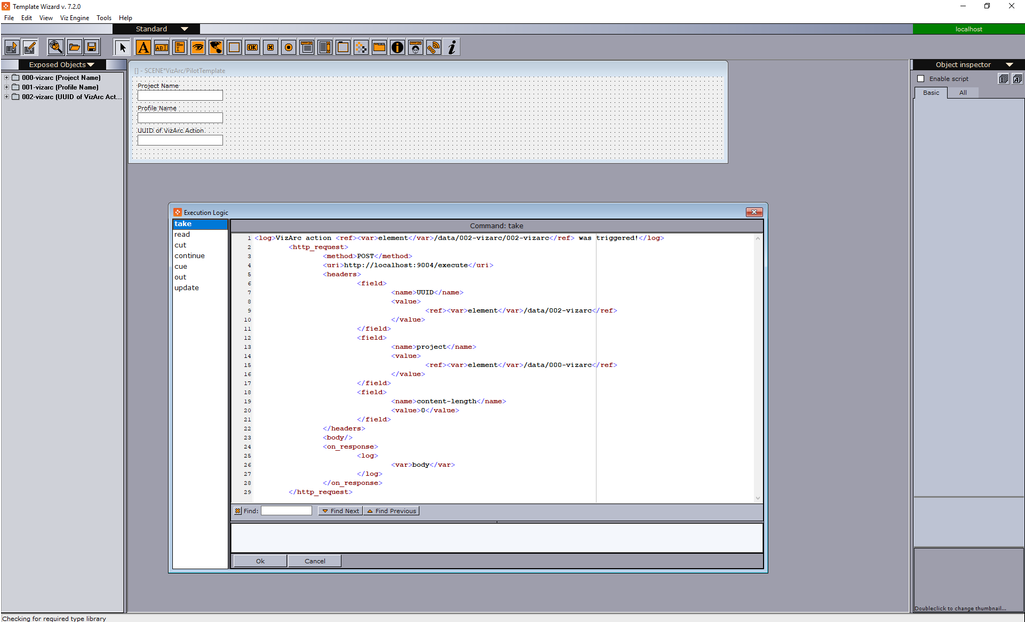
Task: Switch to the All tab
Action: (963, 92)
